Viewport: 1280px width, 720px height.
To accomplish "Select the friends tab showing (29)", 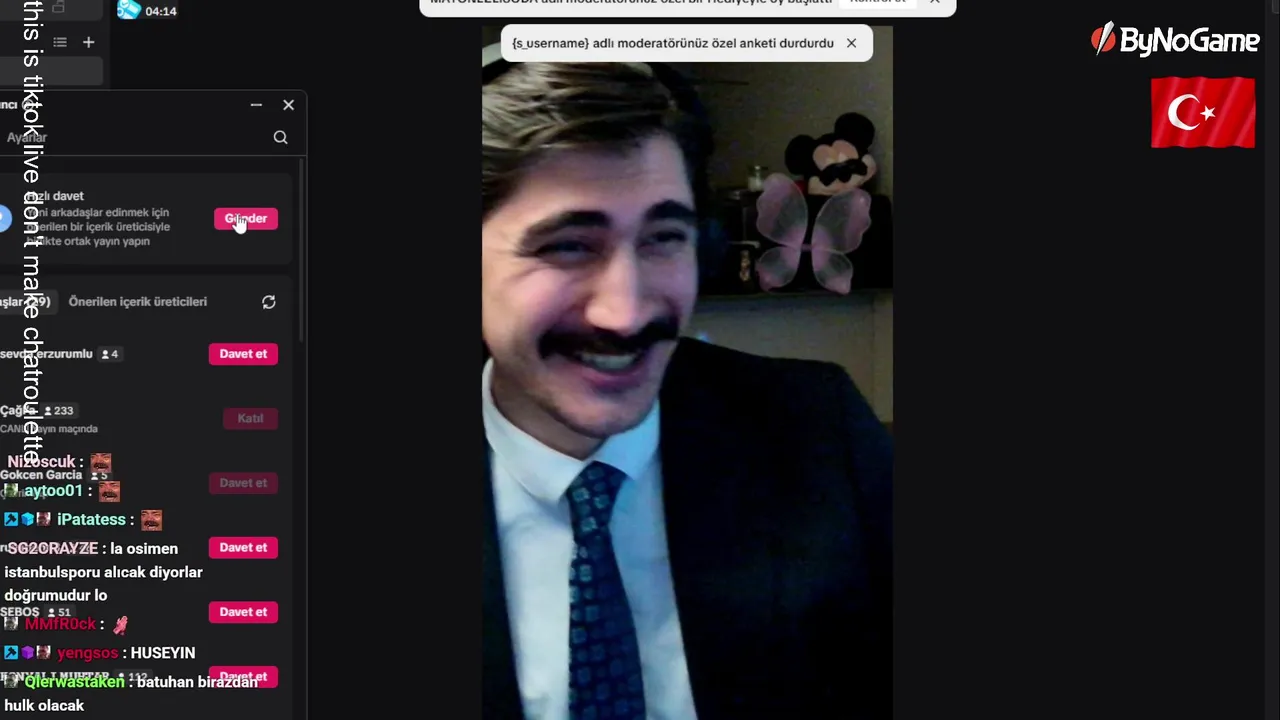I will coord(27,302).
